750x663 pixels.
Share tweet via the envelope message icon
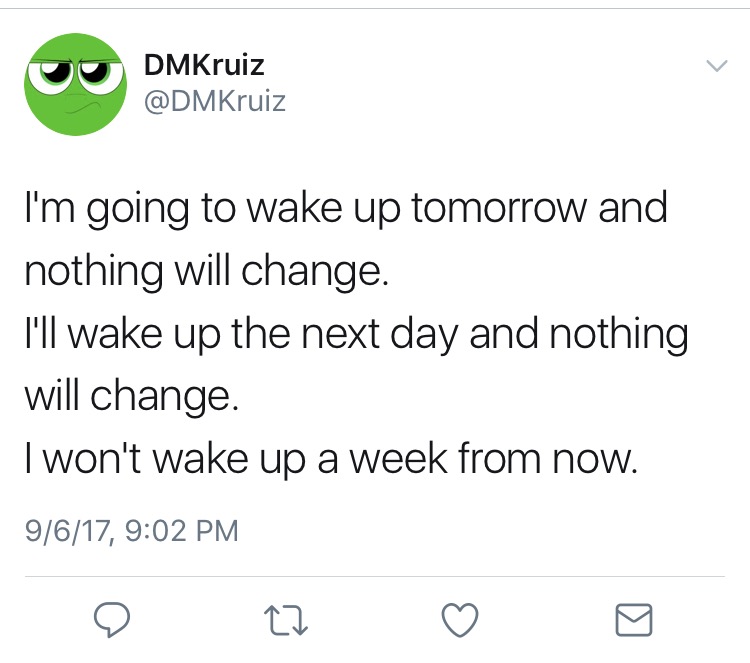point(633,621)
